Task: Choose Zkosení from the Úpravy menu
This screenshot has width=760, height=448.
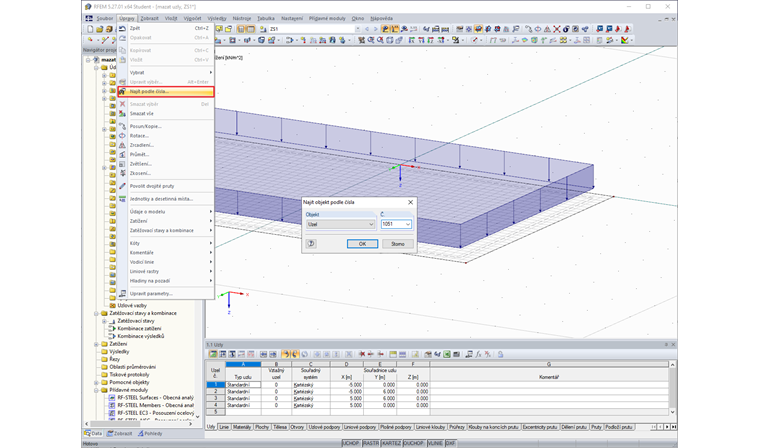Action: (166, 173)
